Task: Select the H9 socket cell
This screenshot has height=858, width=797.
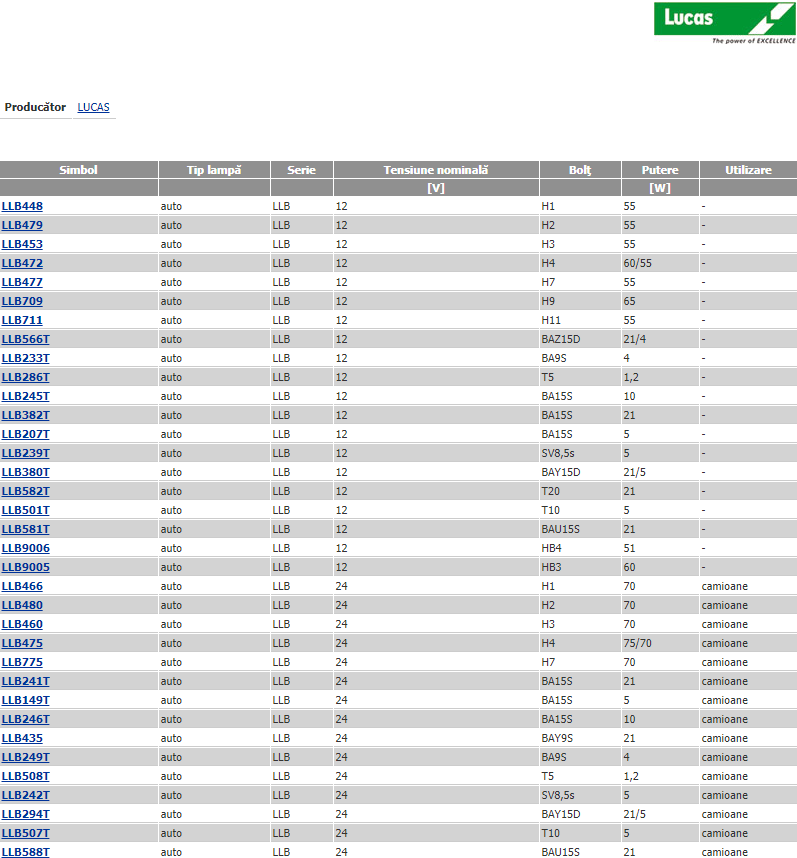Action: (548, 301)
